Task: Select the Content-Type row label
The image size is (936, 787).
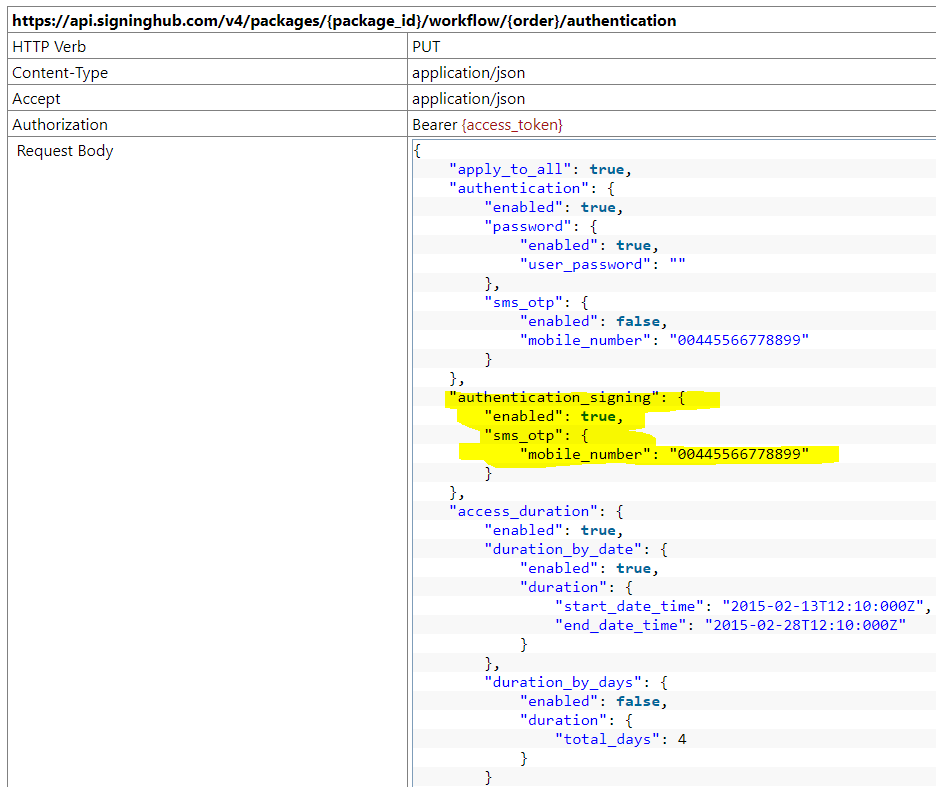Action: 60,73
